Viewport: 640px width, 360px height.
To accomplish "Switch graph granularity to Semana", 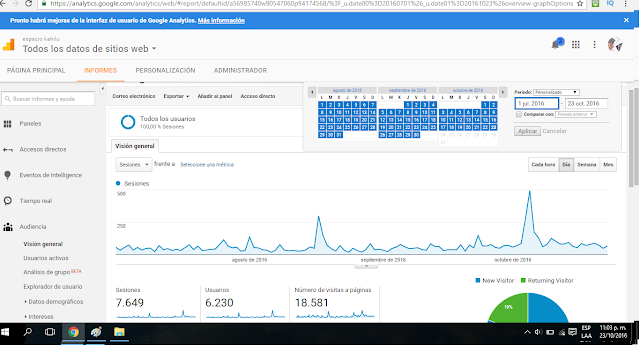I will click(x=587, y=165).
